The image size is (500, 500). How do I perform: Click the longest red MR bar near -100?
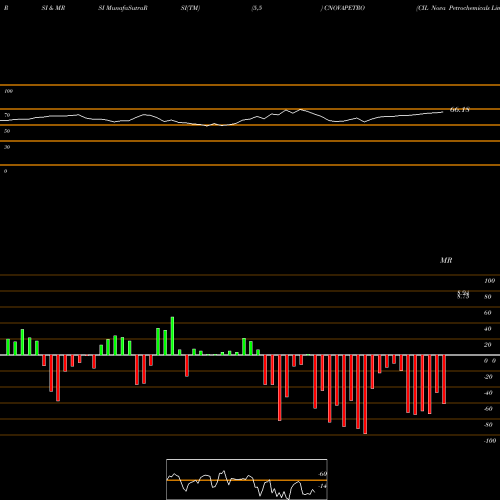[x=365, y=394]
